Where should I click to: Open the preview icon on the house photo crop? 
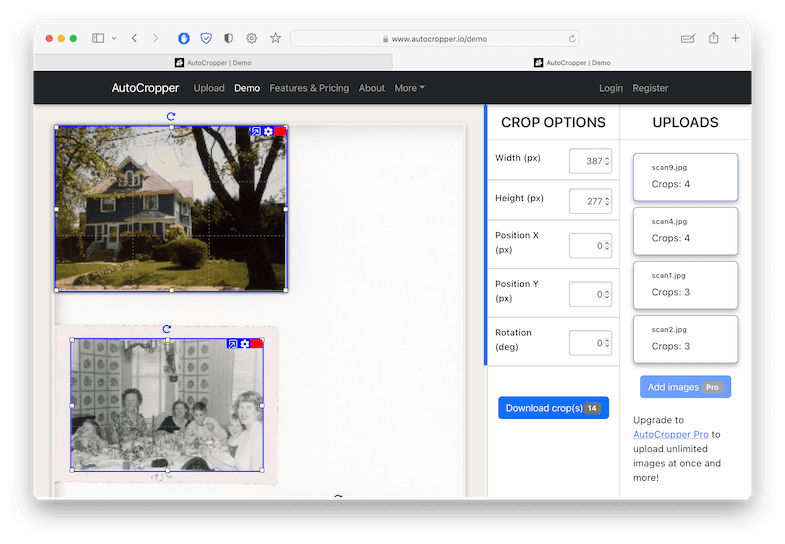pos(256,131)
